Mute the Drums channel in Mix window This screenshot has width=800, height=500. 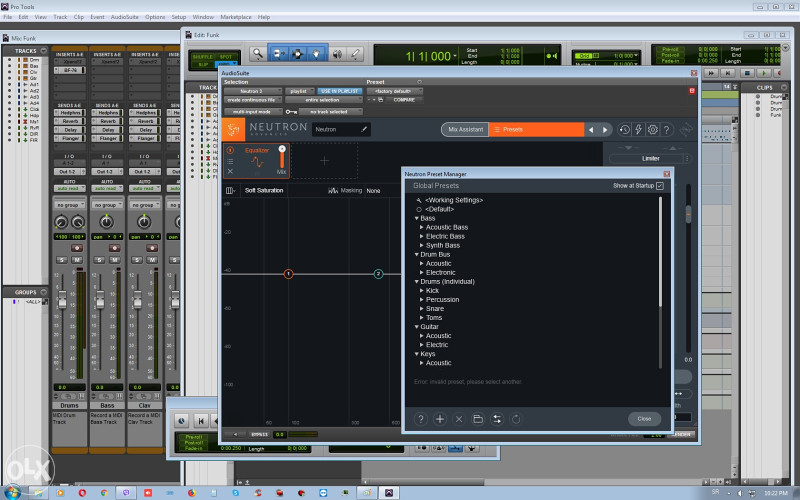click(77, 260)
